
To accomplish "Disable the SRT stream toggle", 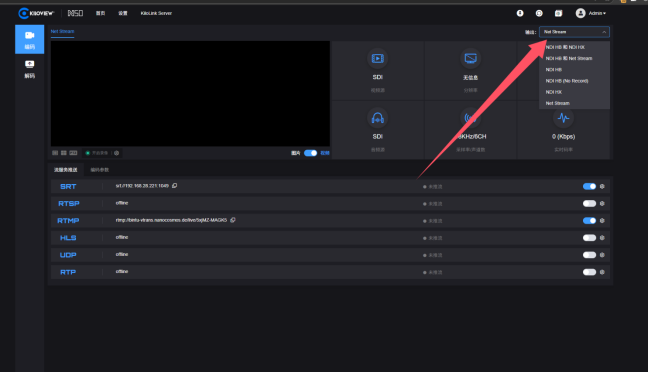I will (x=589, y=186).
